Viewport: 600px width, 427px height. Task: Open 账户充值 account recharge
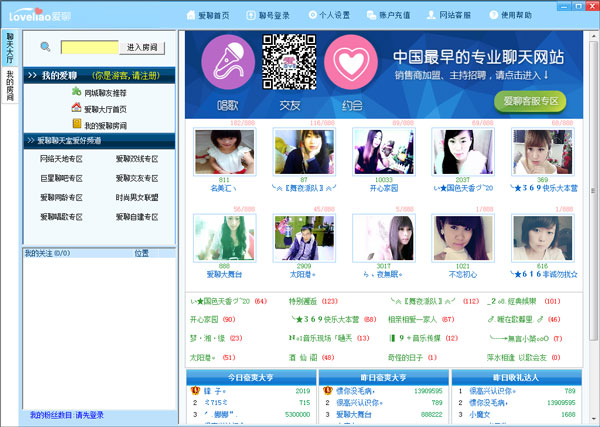(x=388, y=15)
